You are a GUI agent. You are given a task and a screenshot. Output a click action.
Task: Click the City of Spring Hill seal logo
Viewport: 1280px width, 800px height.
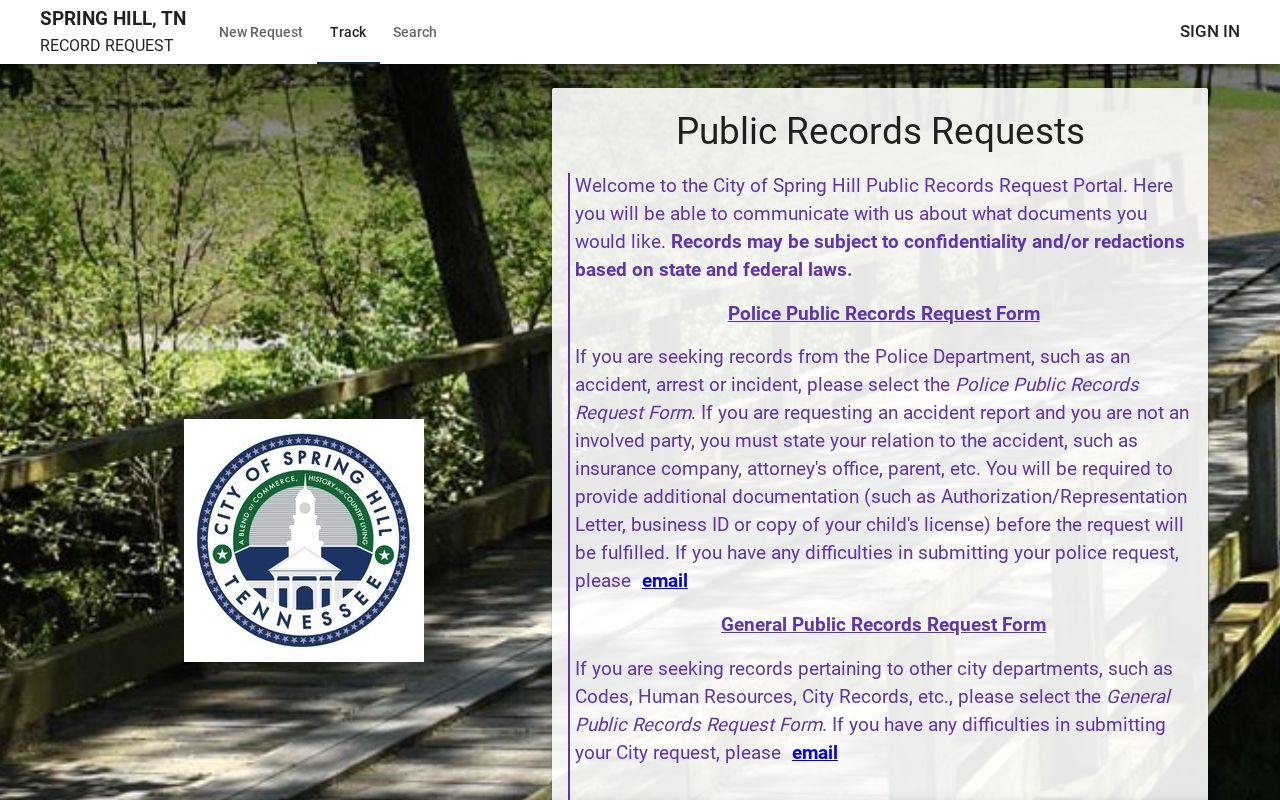(304, 540)
